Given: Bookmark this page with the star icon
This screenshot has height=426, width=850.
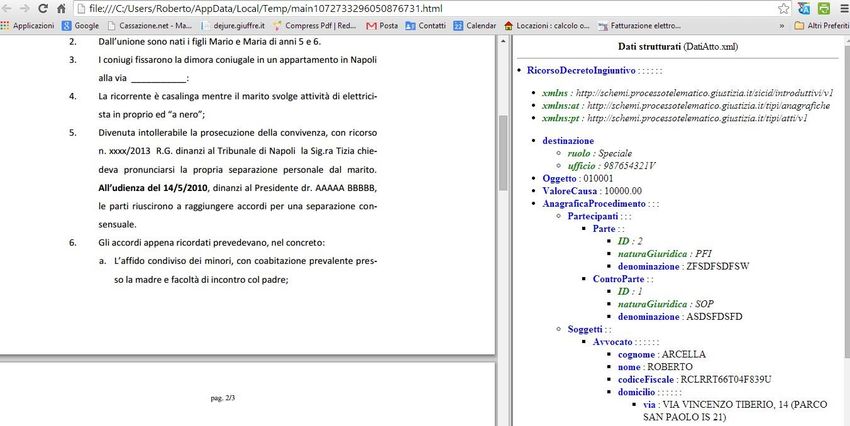Looking at the screenshot, I should [786, 8].
